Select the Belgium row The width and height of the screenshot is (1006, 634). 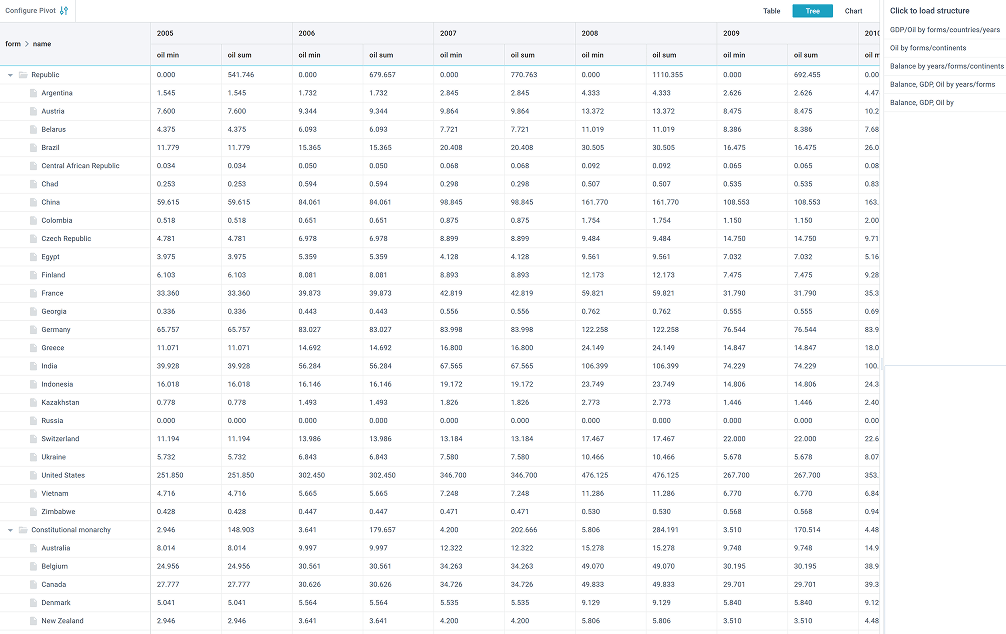pyautogui.click(x=439, y=567)
